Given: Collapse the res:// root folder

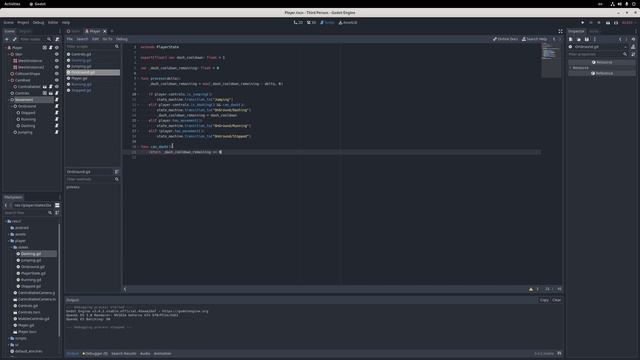Looking at the screenshot, I should (6, 221).
